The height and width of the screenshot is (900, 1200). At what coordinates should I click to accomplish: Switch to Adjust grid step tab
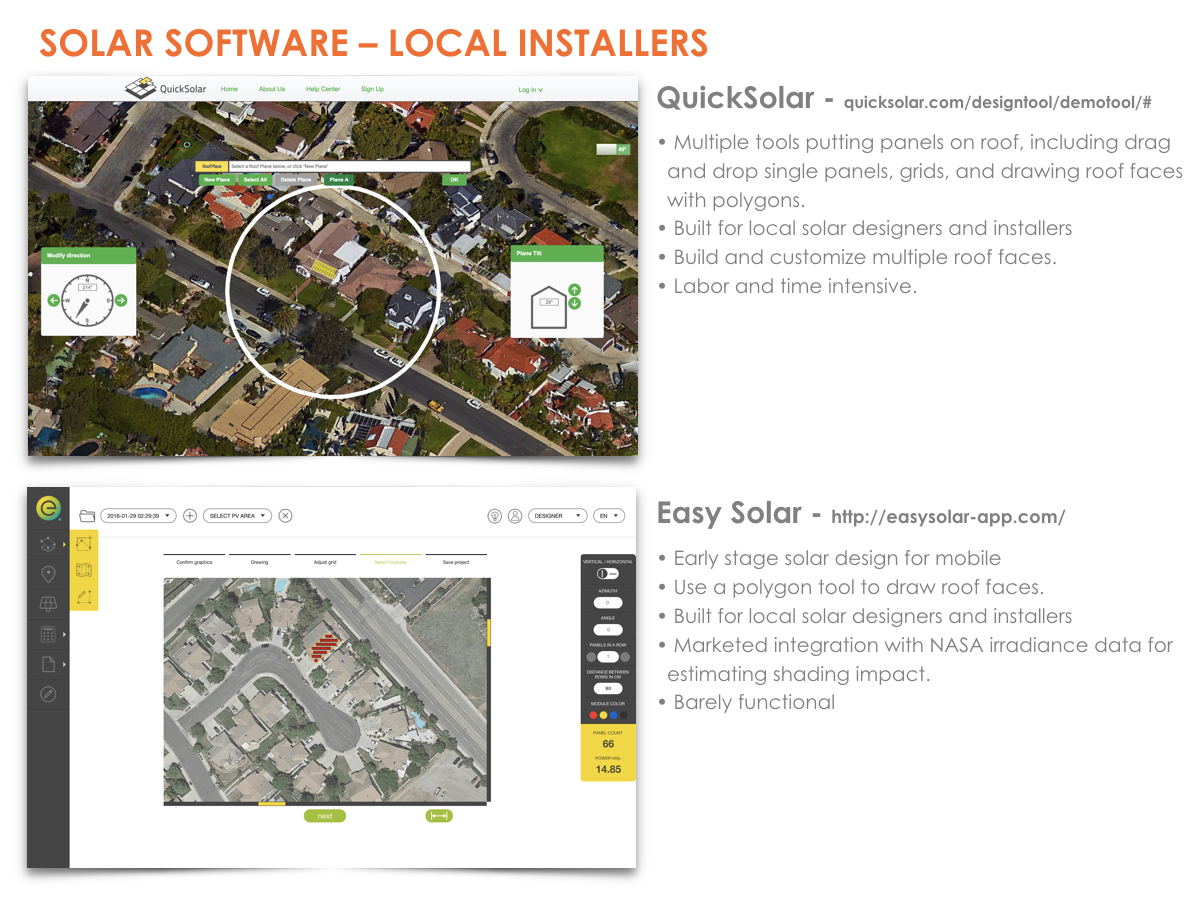click(325, 559)
